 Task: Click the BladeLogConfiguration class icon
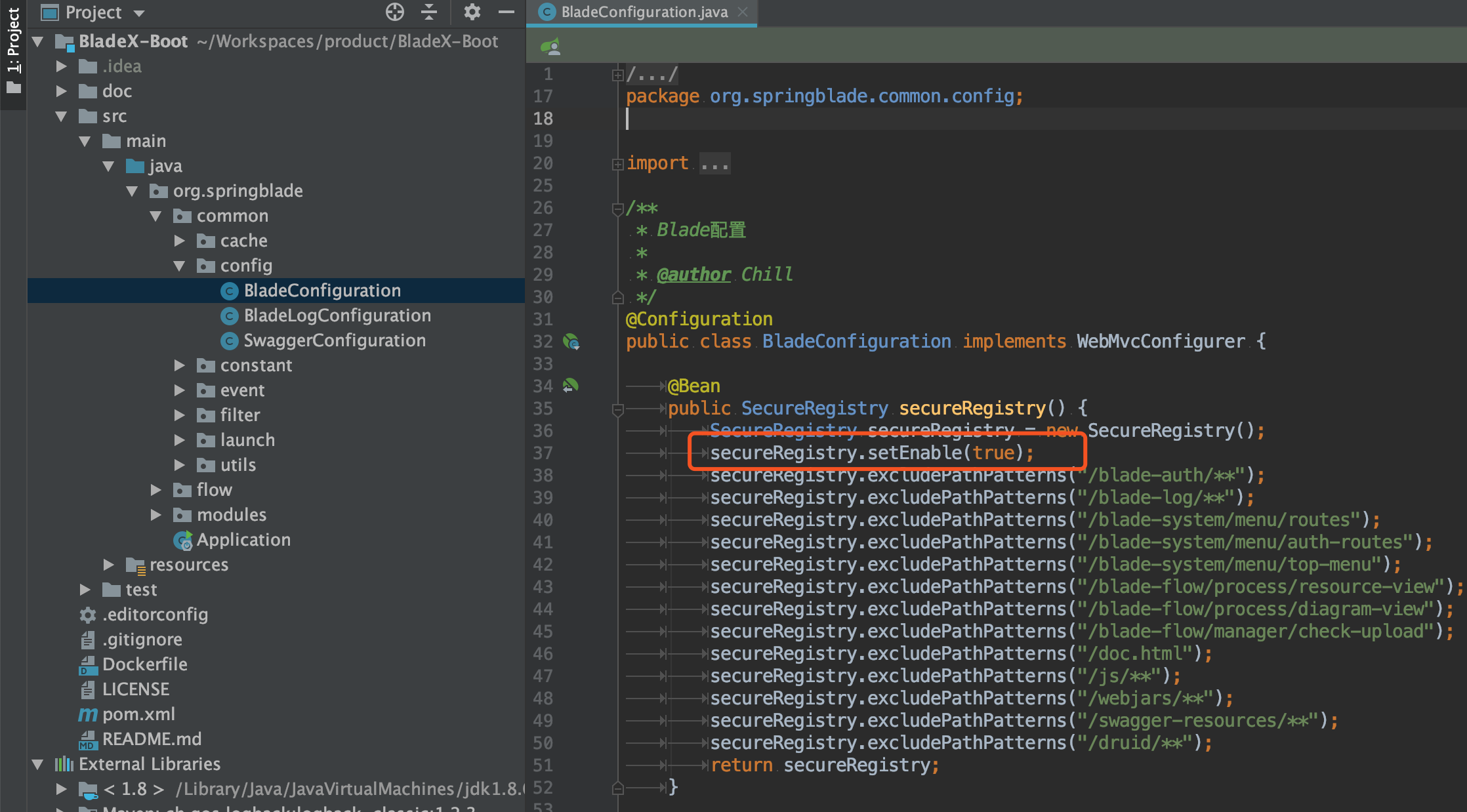(229, 316)
